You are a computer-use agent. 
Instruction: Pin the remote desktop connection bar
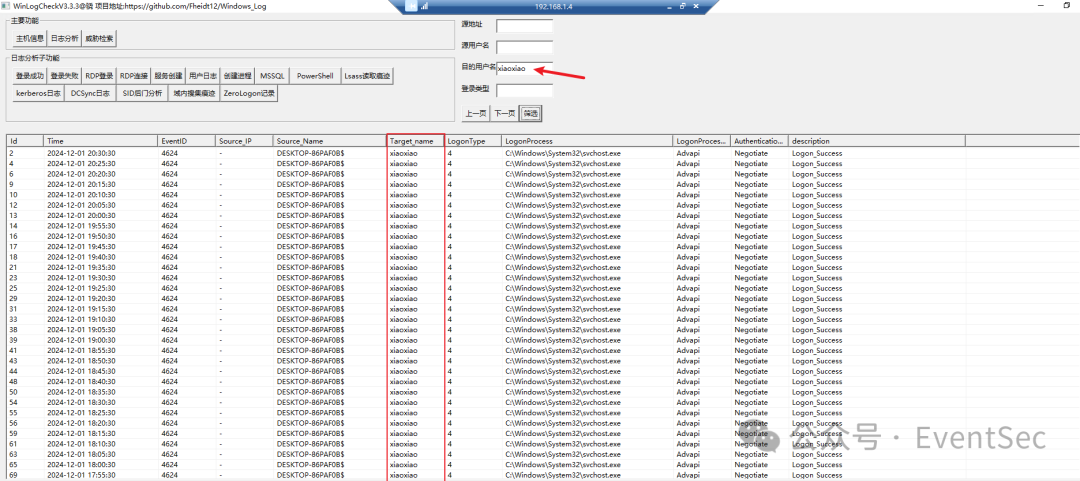click(x=411, y=6)
